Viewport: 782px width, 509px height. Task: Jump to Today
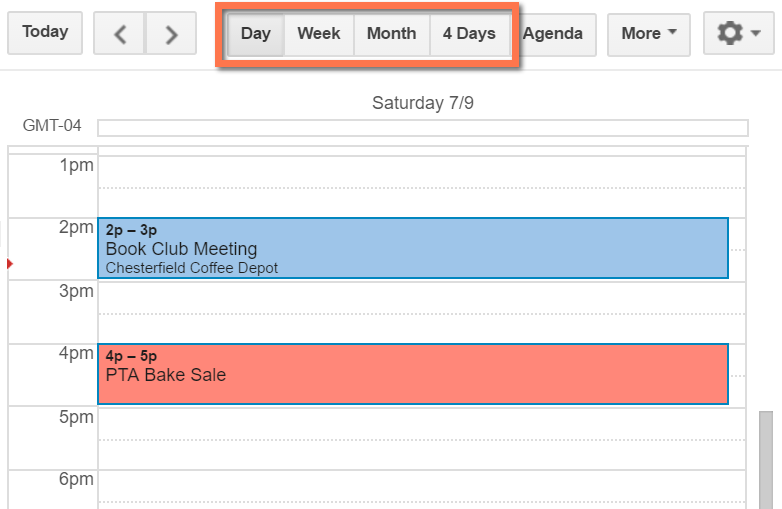tap(45, 32)
